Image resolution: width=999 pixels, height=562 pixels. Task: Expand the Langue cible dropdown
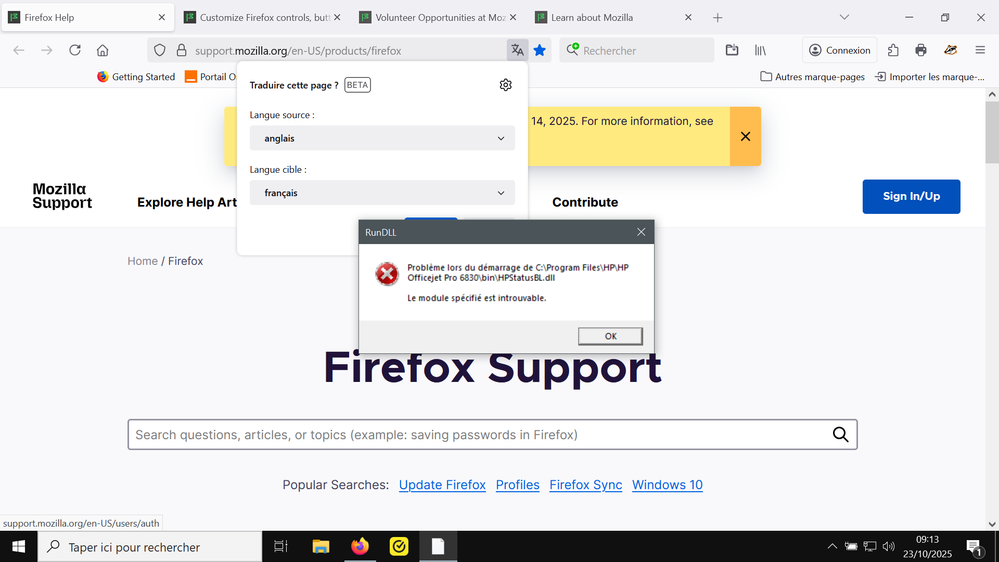coord(382,192)
